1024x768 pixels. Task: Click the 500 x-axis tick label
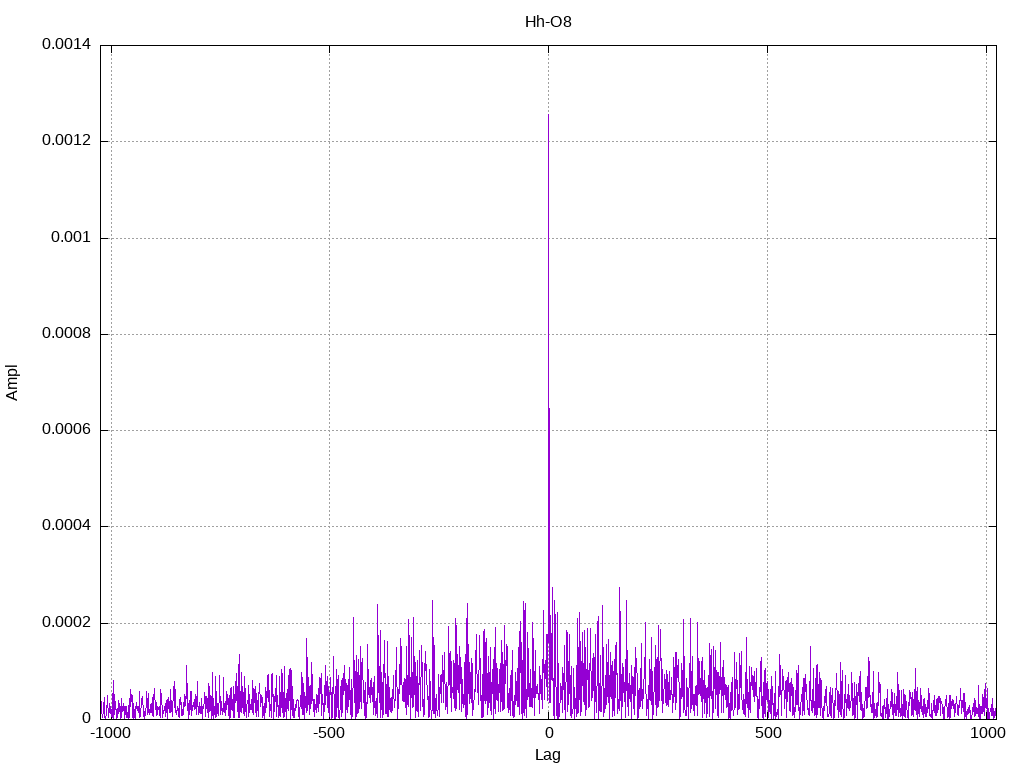767,733
